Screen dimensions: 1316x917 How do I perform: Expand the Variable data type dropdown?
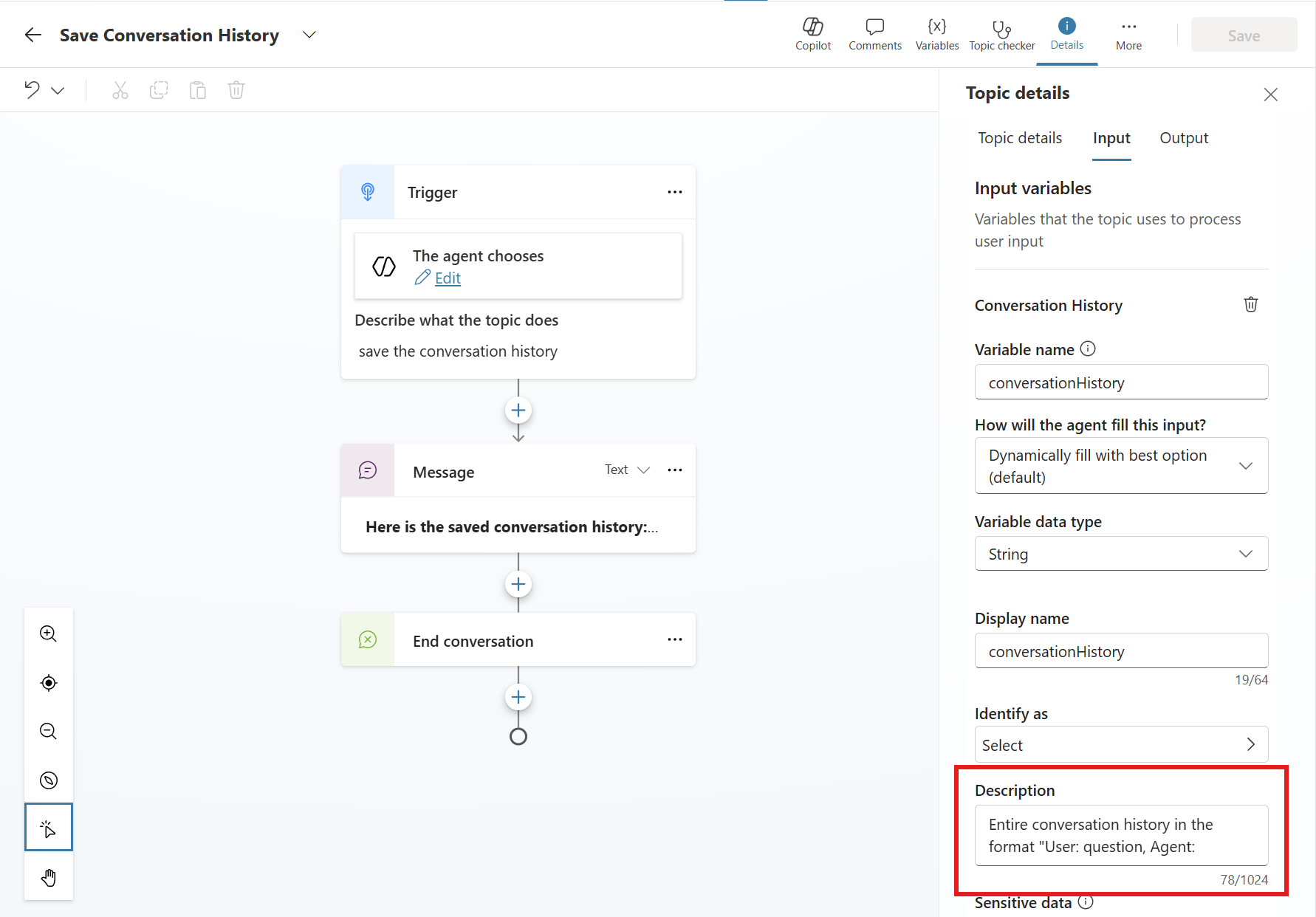[x=1121, y=554]
